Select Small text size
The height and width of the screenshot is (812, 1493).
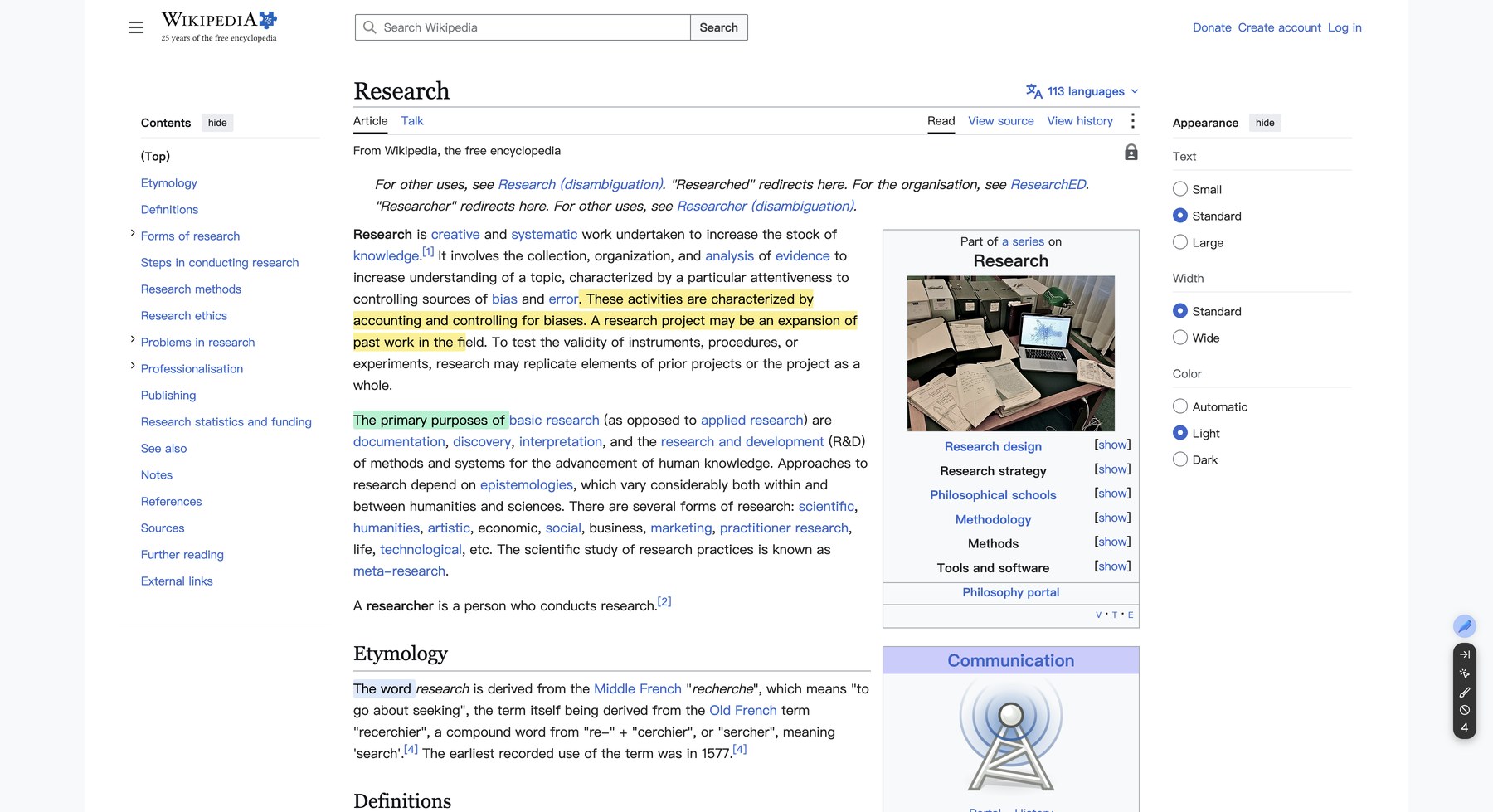coord(1179,189)
